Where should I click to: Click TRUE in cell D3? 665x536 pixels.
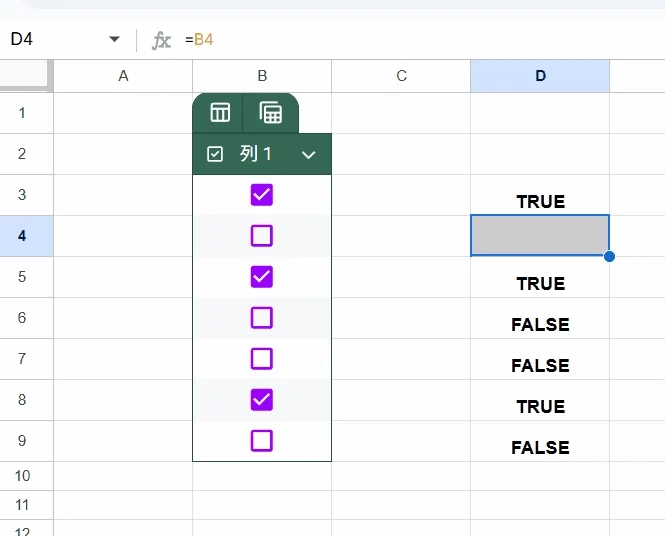[x=540, y=202]
